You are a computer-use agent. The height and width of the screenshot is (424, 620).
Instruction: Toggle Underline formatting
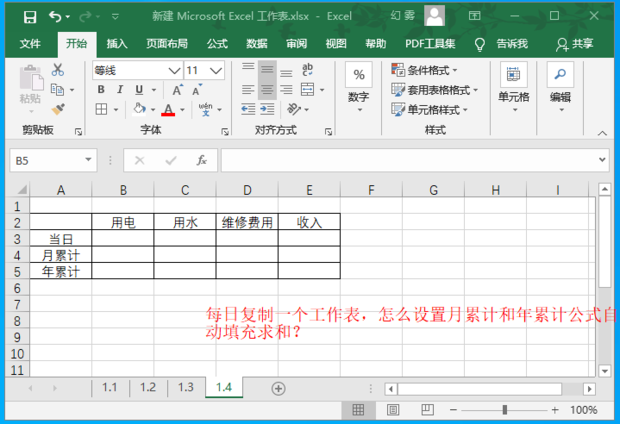coord(139,90)
